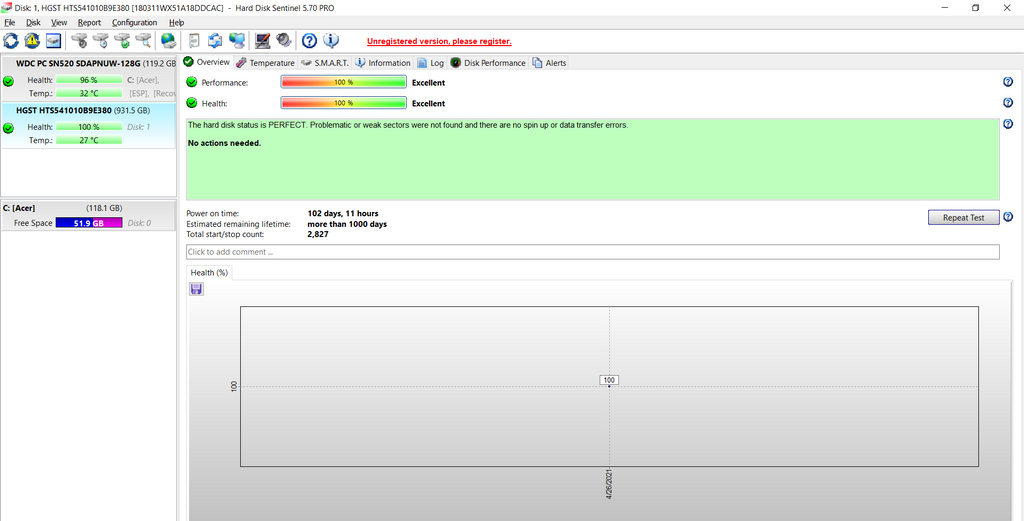Select the WDC PC SN520 disk entry

click(x=89, y=78)
